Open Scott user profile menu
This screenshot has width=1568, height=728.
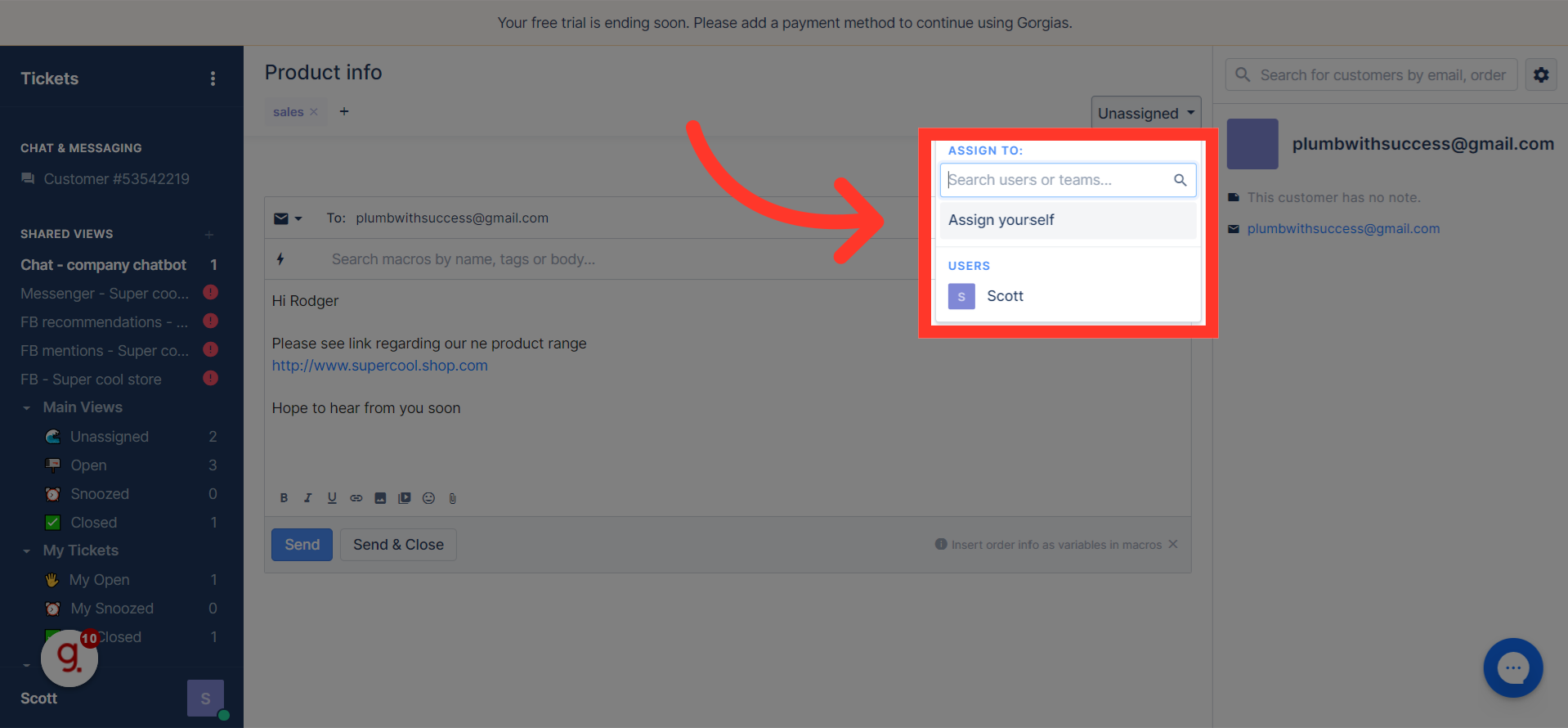[x=38, y=699]
